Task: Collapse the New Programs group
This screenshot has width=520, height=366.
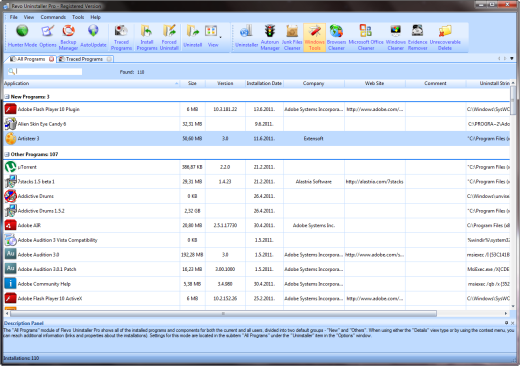Action: [7, 97]
